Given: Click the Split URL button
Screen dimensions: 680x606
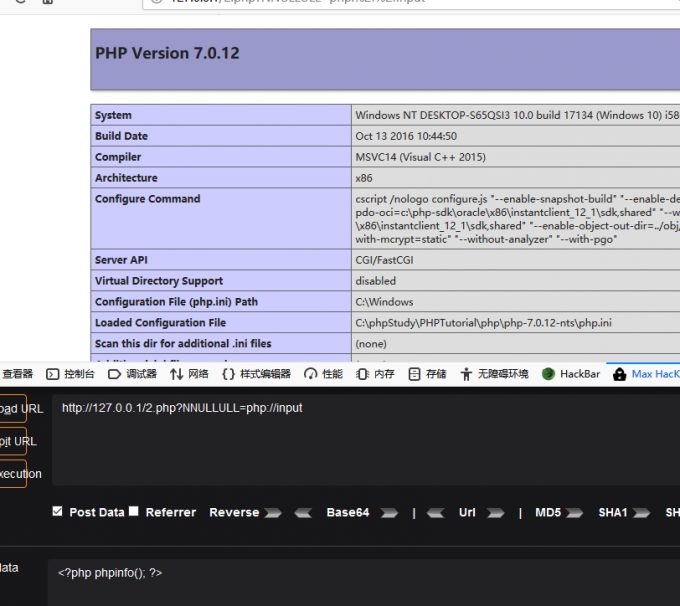Looking at the screenshot, I should coord(13,441).
